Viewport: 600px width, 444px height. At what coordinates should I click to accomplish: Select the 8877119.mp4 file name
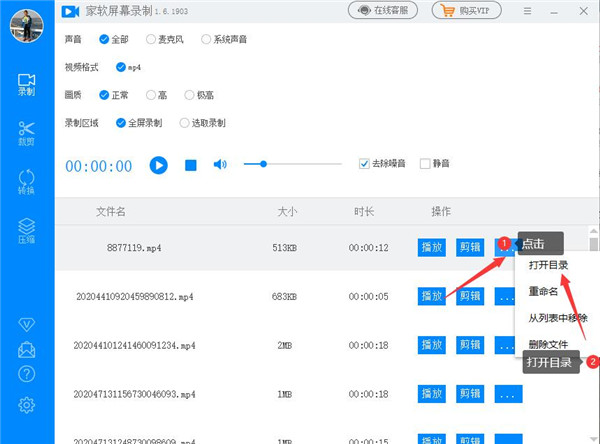coord(134,248)
